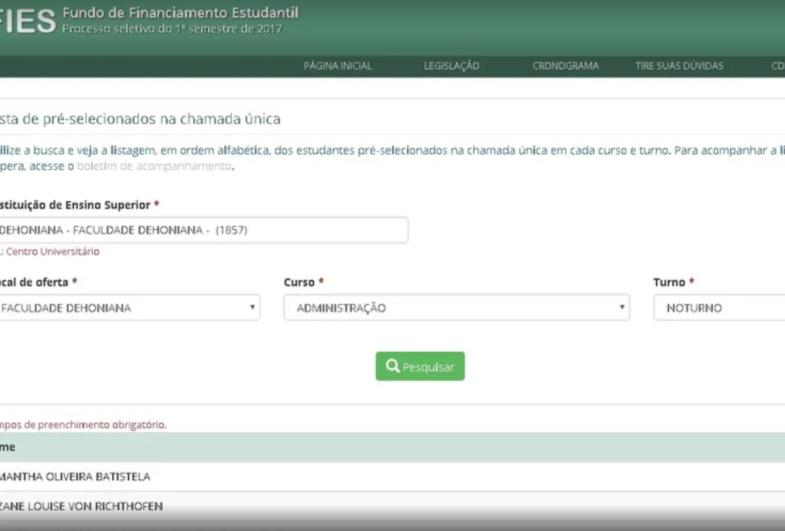785x531 pixels.
Task: Open the Local de oferta dropdown
Action: (130, 308)
